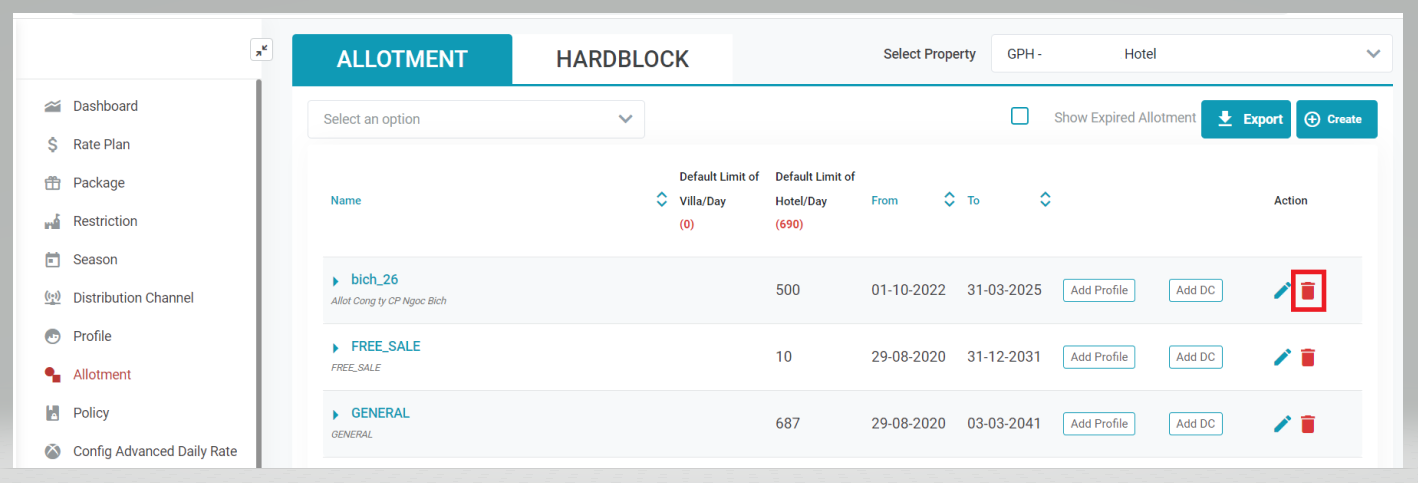Enable the Show Expired Allotment checkbox

click(1020, 116)
